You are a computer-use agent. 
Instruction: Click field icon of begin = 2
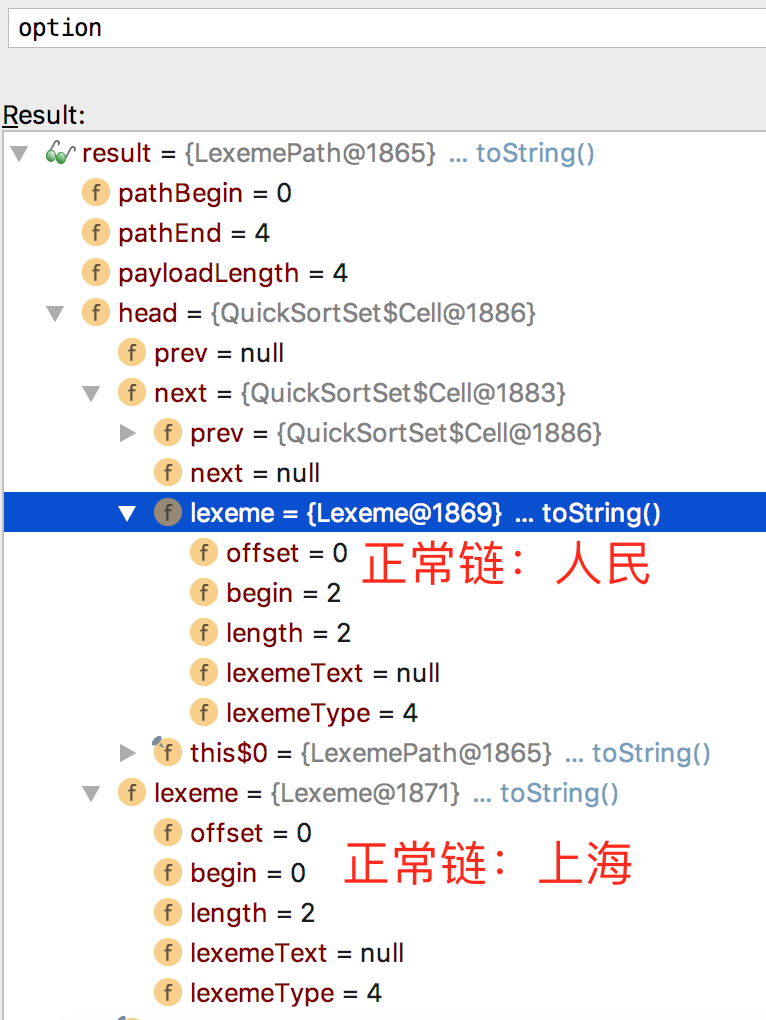204,593
